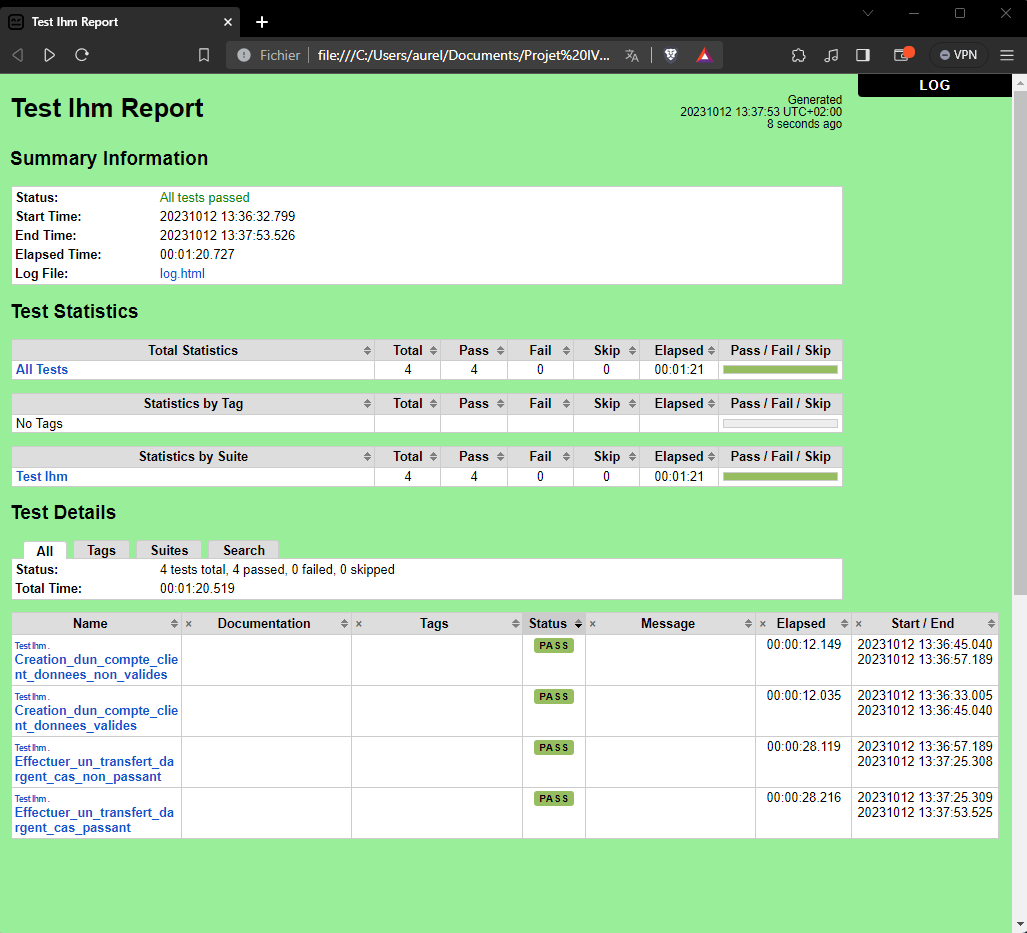Open the translate page icon in address bar

(631, 55)
